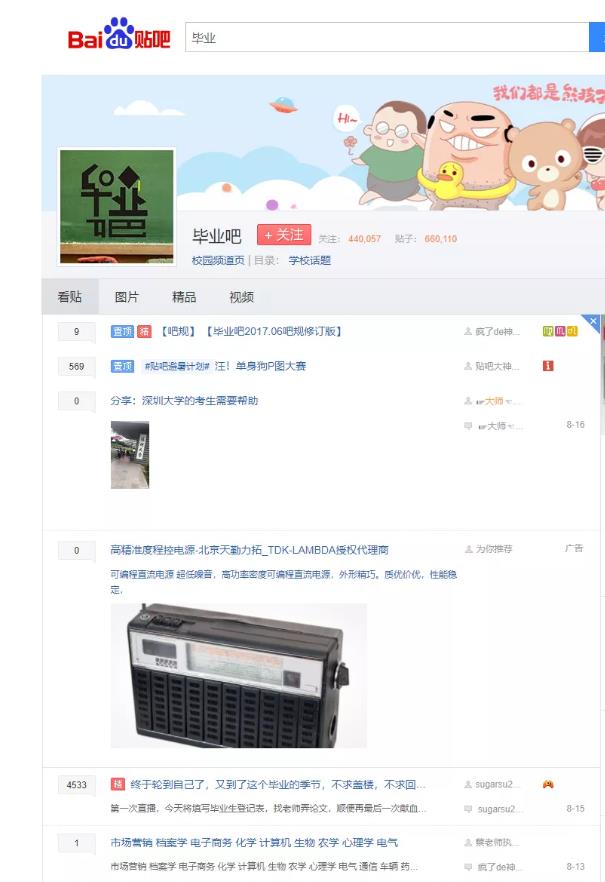Open the radio advertisement image
Viewport: 605px width, 882px height.
point(239,676)
